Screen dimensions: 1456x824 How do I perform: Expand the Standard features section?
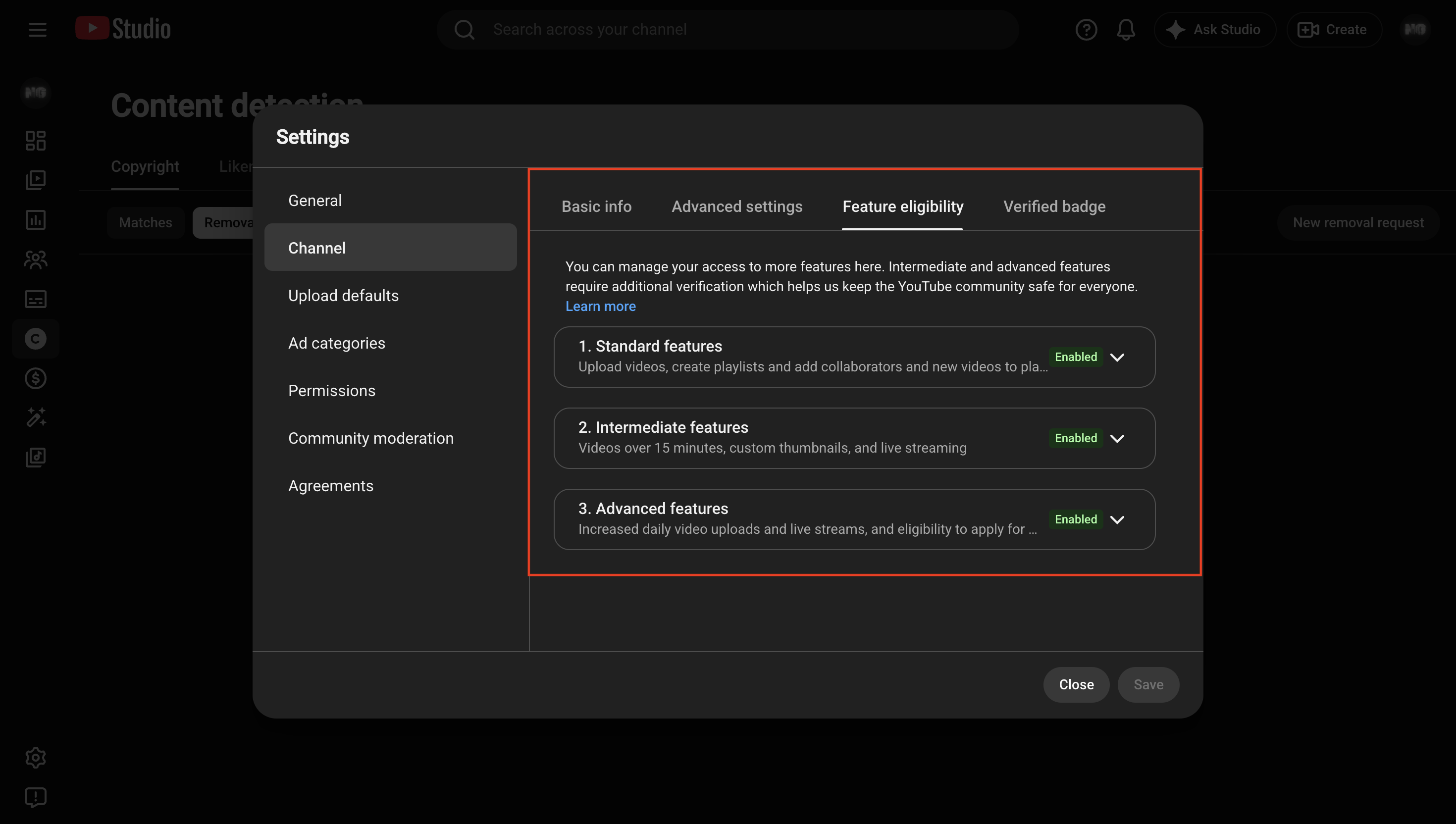pyautogui.click(x=1116, y=357)
